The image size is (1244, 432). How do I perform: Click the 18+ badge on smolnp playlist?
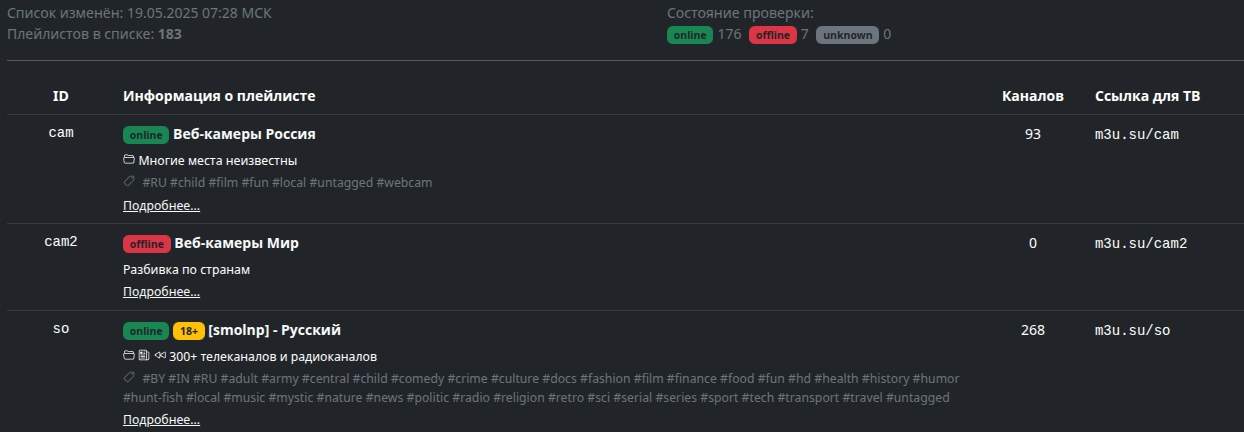(x=188, y=331)
